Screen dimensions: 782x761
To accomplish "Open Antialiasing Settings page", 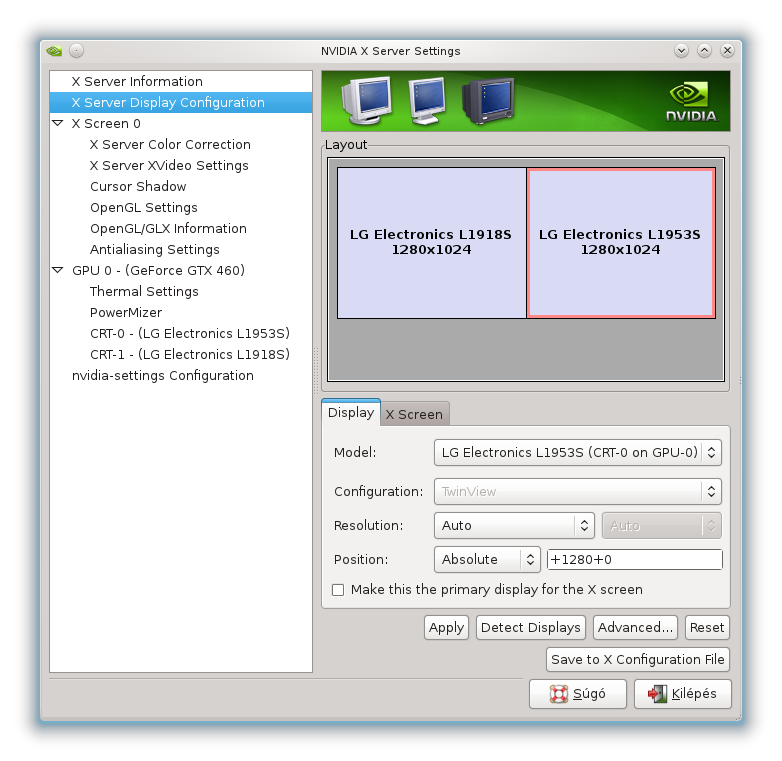I will click(x=155, y=249).
